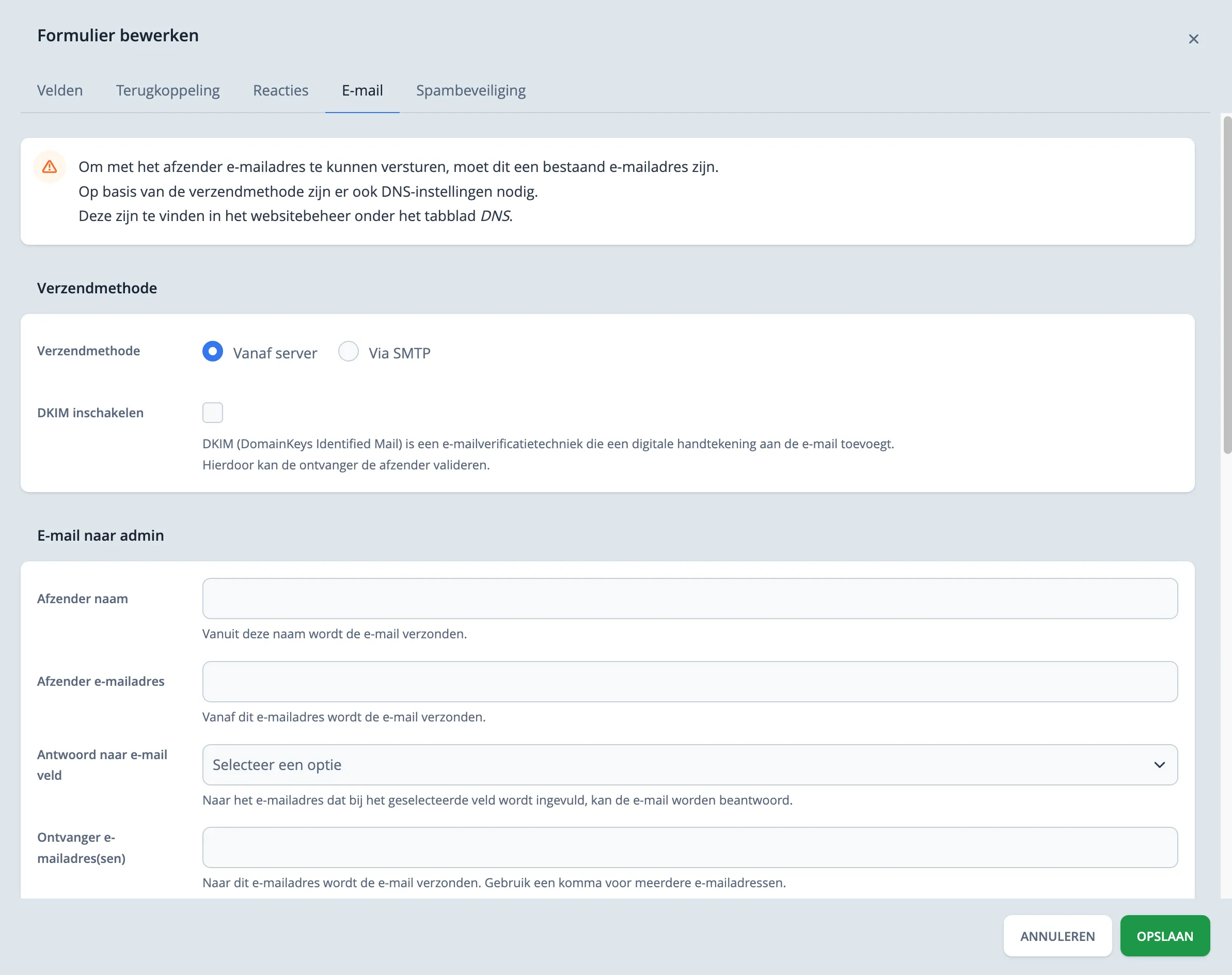This screenshot has width=1232, height=975.
Task: Select Via SMTP verzendmethode
Action: (348, 352)
